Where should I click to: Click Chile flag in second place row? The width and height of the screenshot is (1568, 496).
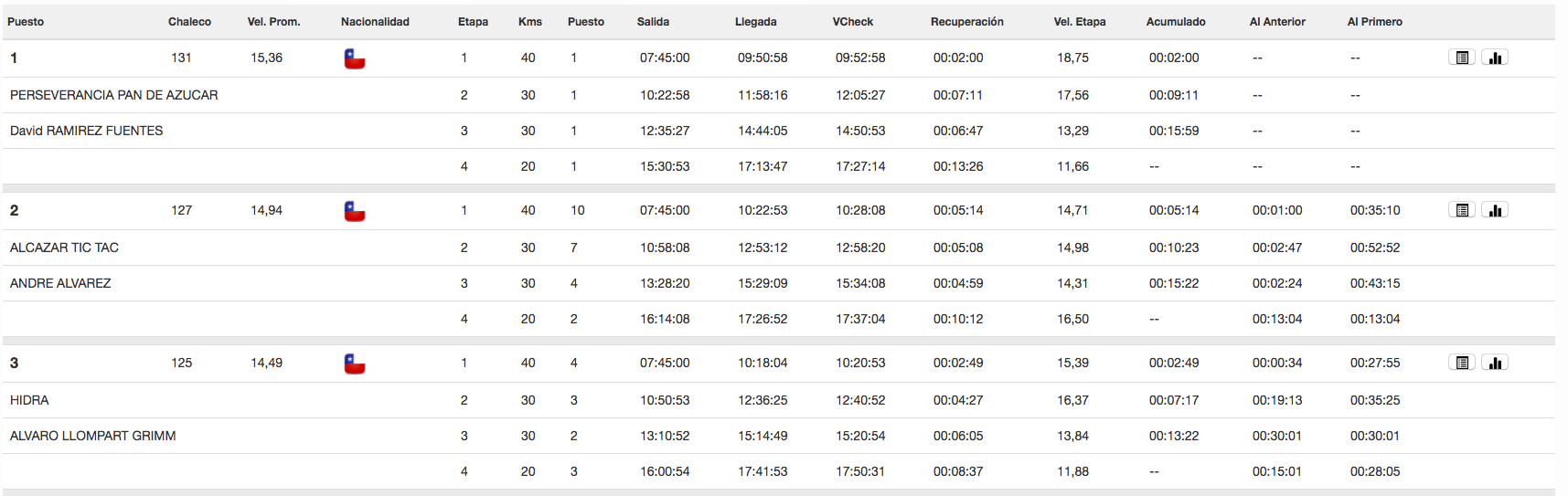pos(355,212)
